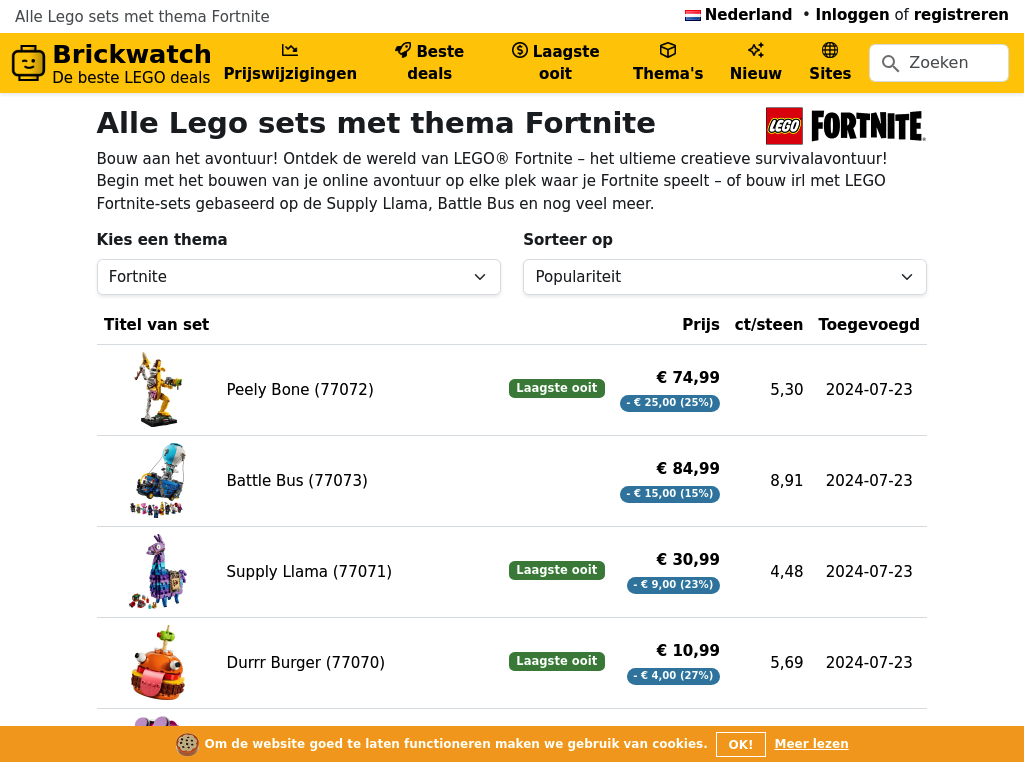Open Prijswijzigingen price changes page
Image resolution: width=1024 pixels, height=762 pixels.
(290, 63)
